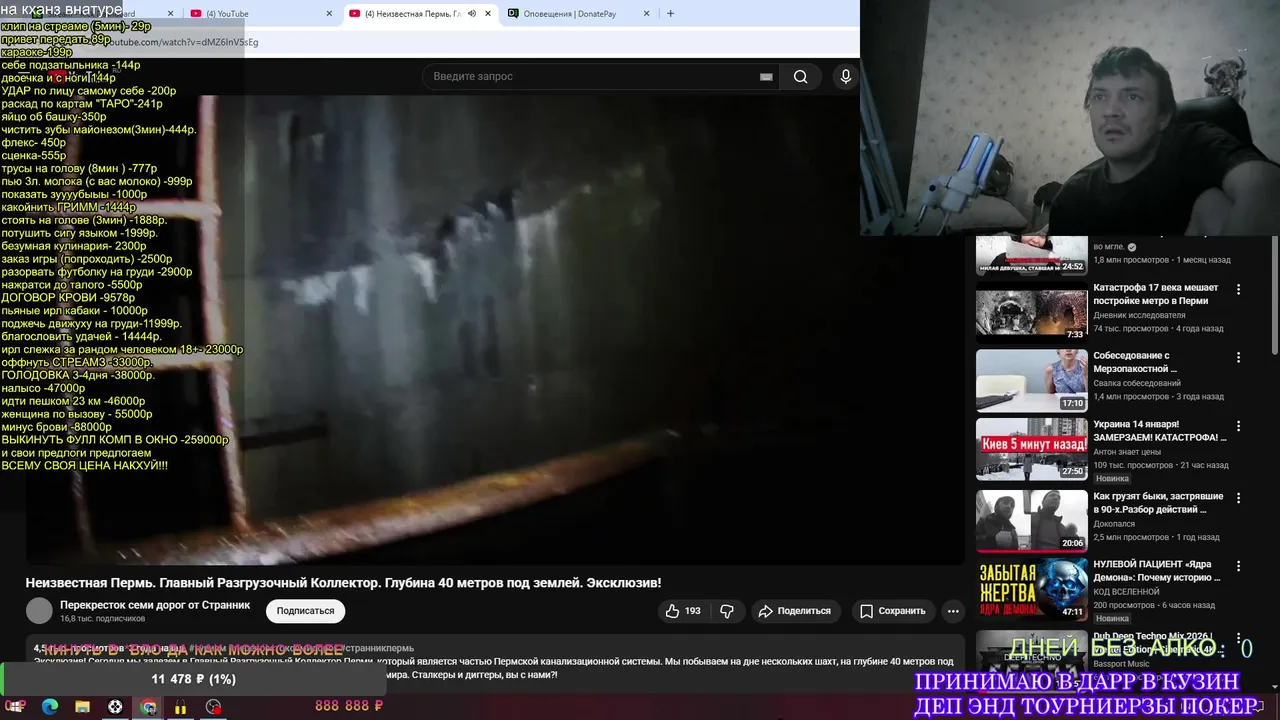Click the video title Неизвестная Пермь heading

coord(343,583)
